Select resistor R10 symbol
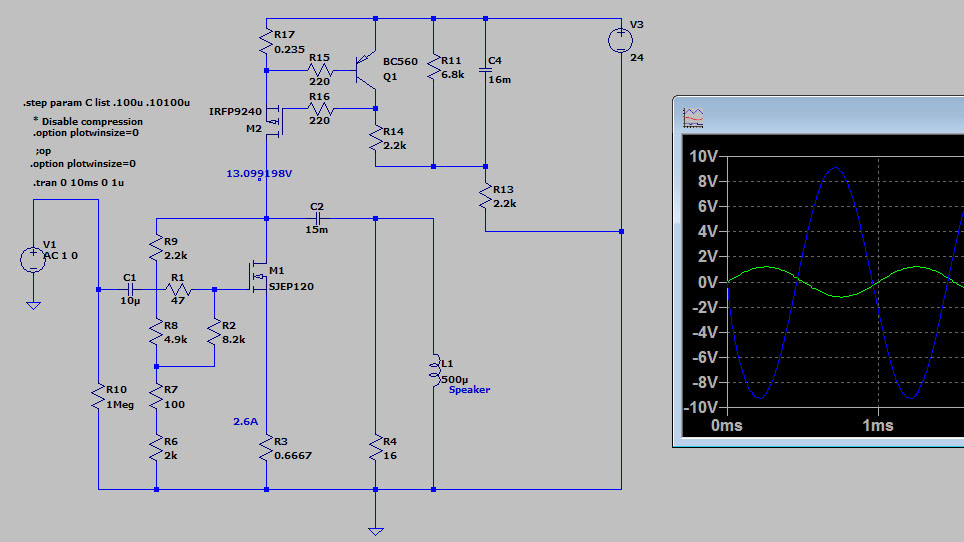 pos(98,397)
